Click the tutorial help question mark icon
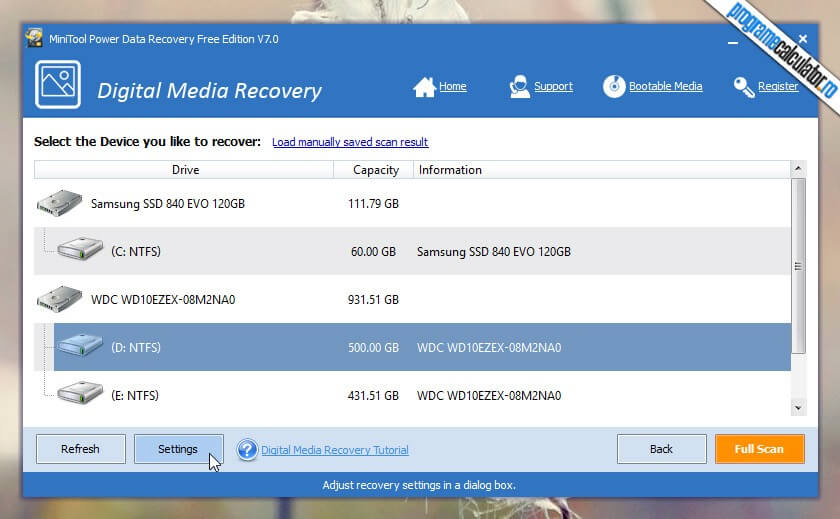 (x=247, y=449)
